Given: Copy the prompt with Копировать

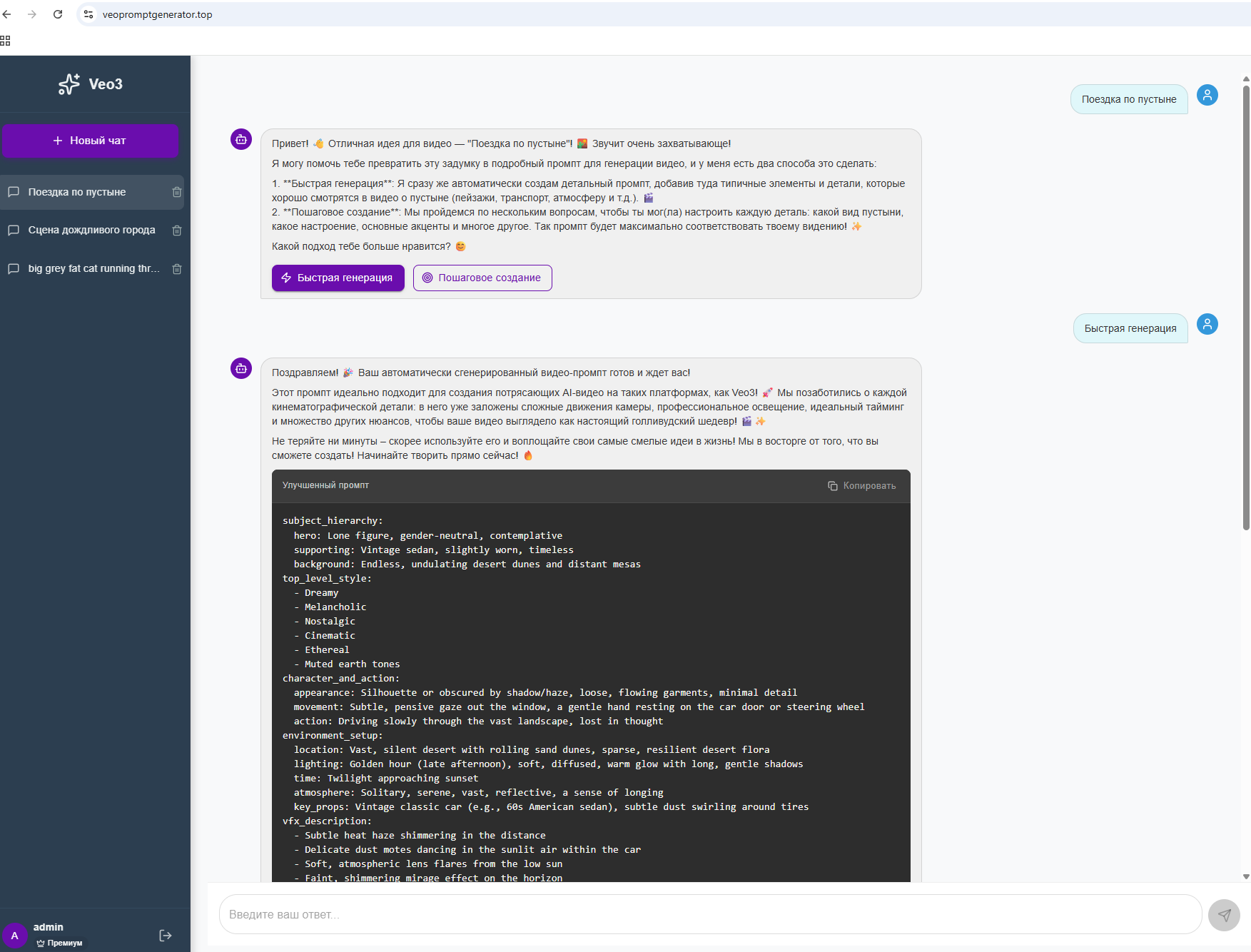Looking at the screenshot, I should 862,486.
